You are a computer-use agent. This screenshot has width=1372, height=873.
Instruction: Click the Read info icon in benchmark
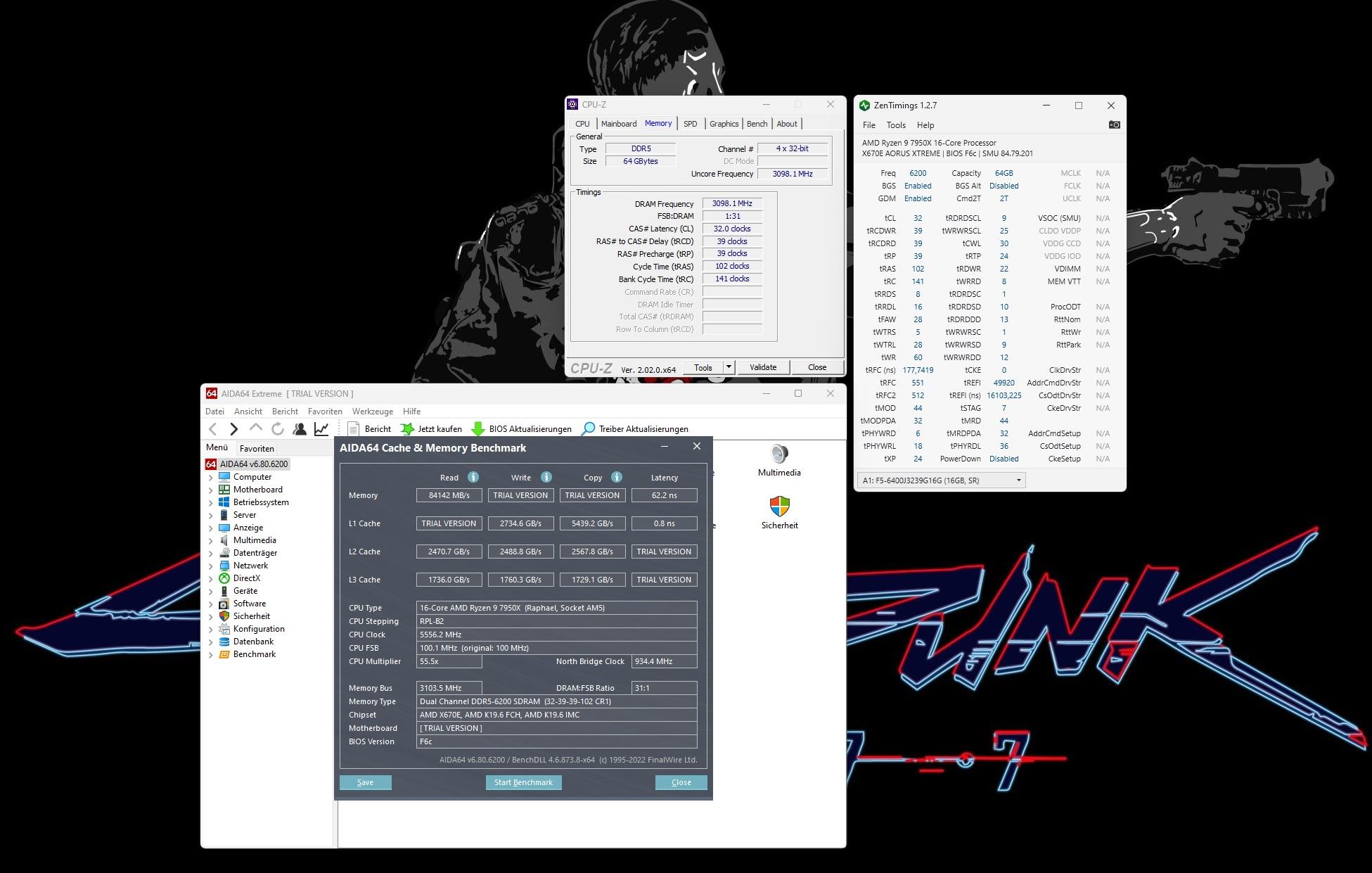click(473, 477)
